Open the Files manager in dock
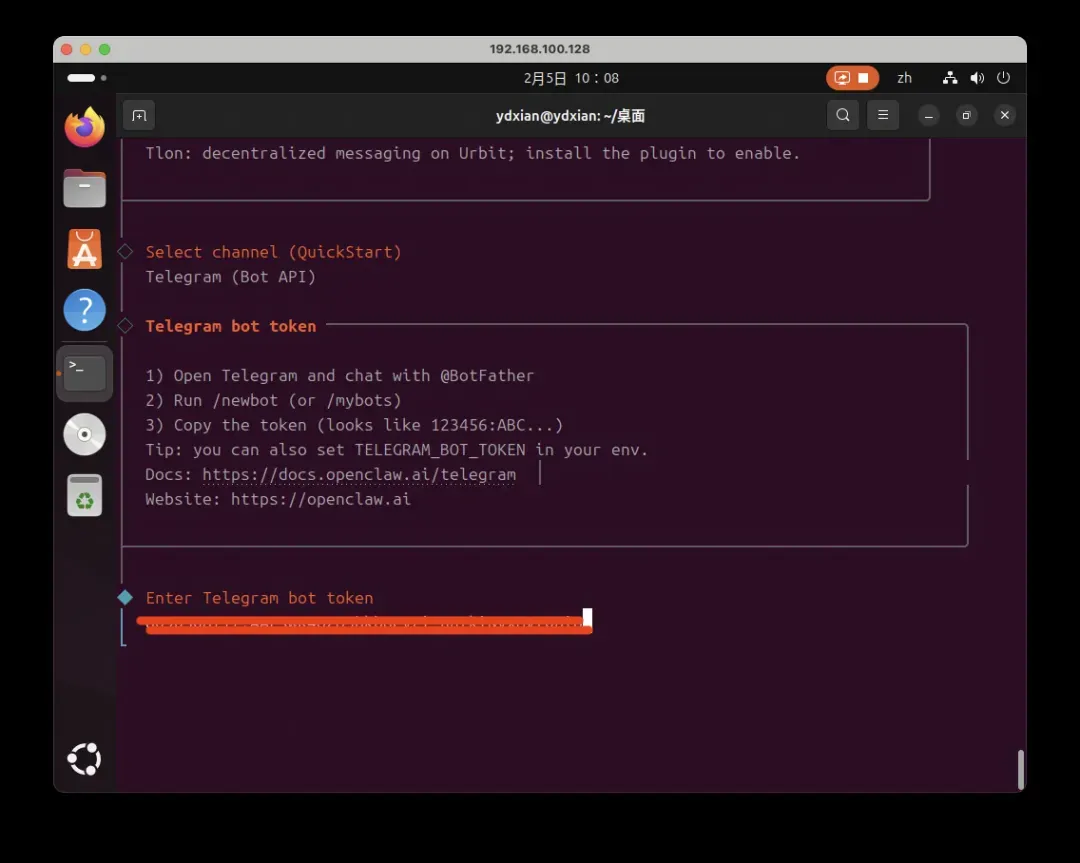1080x863 pixels. (x=85, y=188)
